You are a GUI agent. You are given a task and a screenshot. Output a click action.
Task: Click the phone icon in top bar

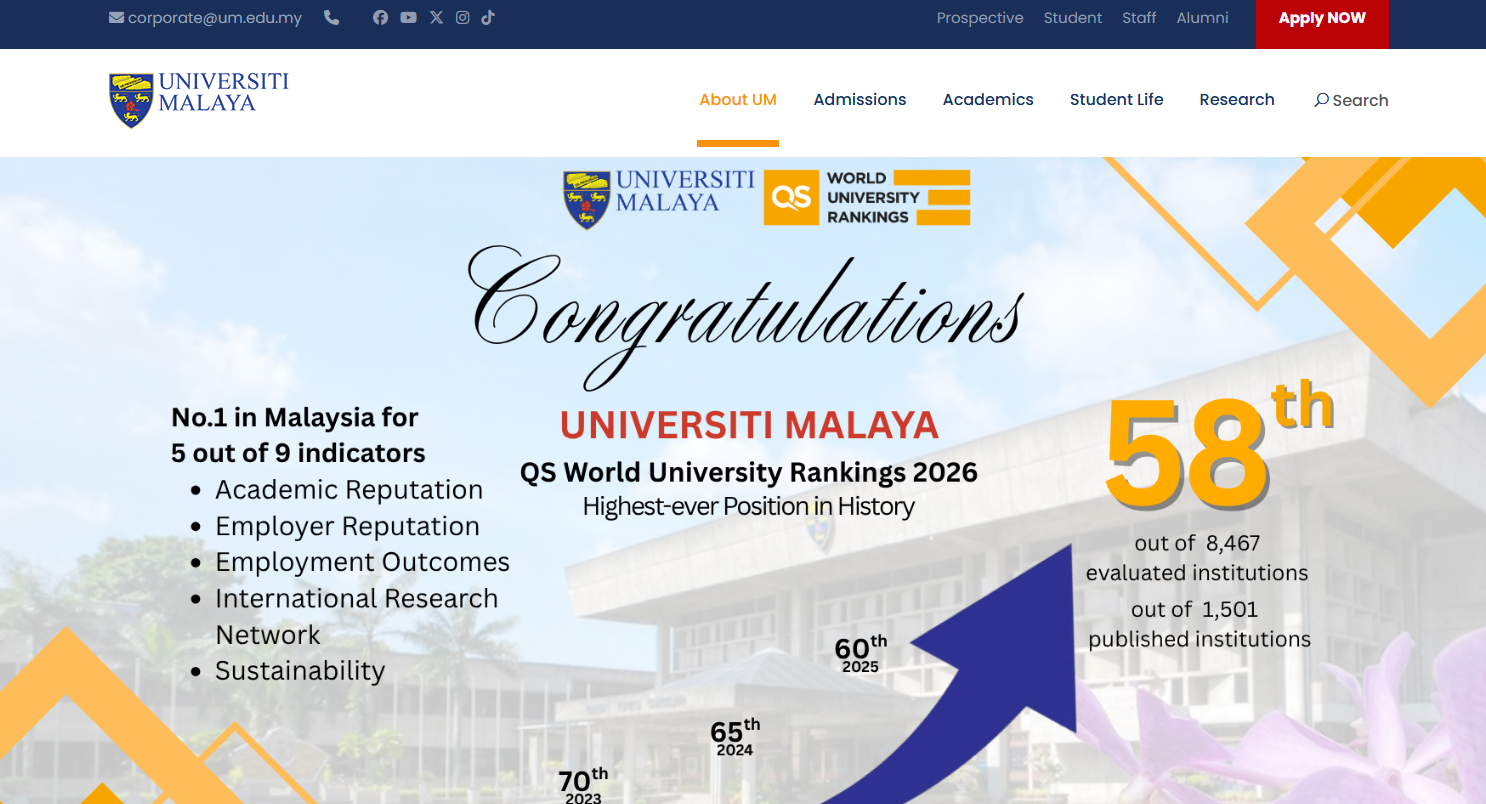click(332, 18)
